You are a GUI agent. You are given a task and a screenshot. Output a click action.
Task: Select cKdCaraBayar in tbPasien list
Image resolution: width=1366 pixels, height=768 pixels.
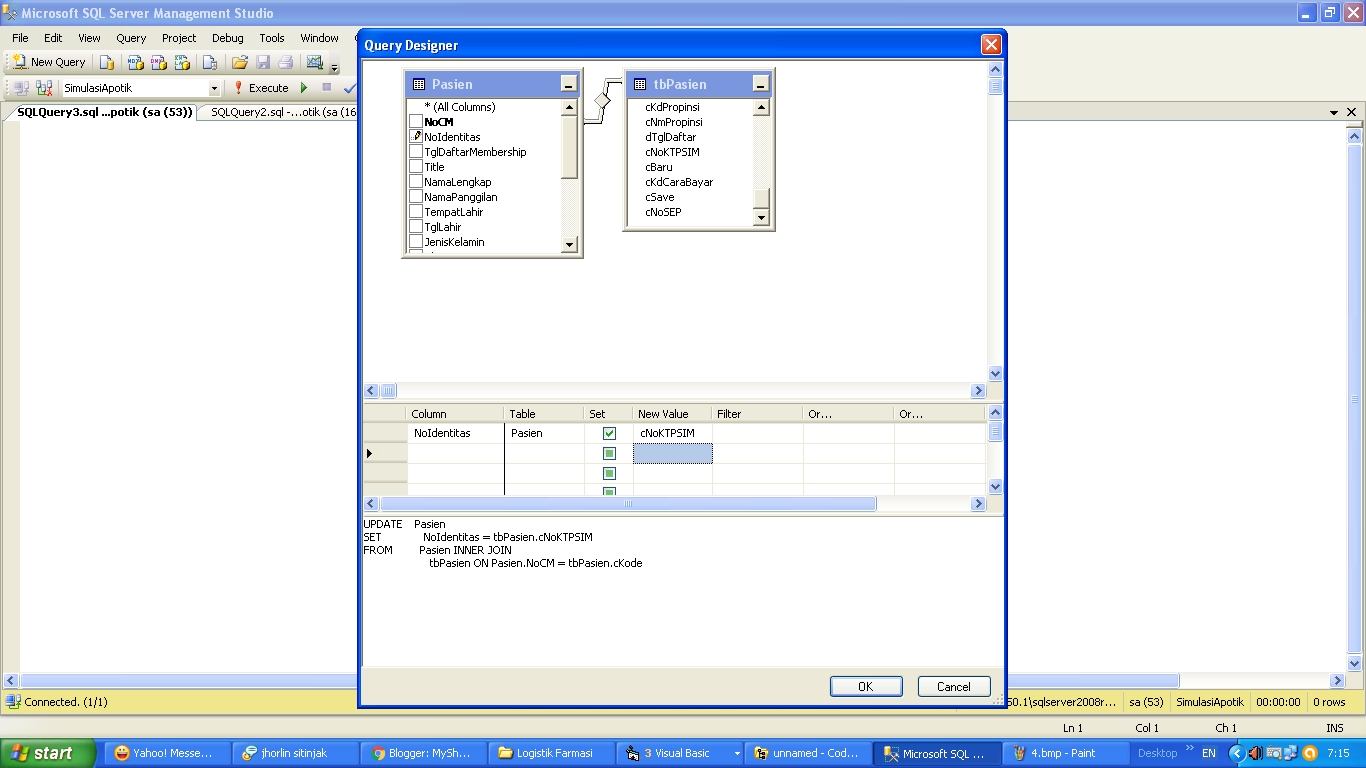[x=679, y=182]
